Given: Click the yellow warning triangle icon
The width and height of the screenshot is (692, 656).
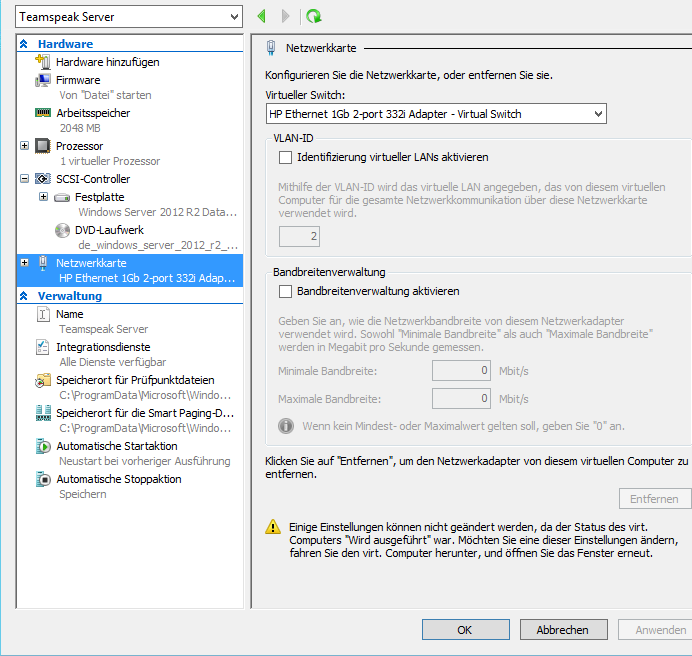Looking at the screenshot, I should click(x=273, y=527).
